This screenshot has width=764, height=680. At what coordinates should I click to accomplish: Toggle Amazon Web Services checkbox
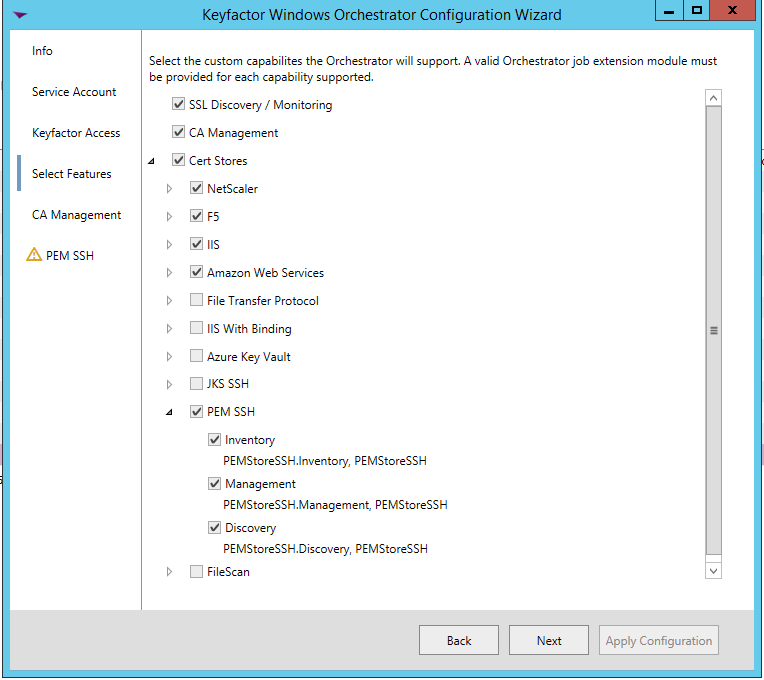coord(196,272)
